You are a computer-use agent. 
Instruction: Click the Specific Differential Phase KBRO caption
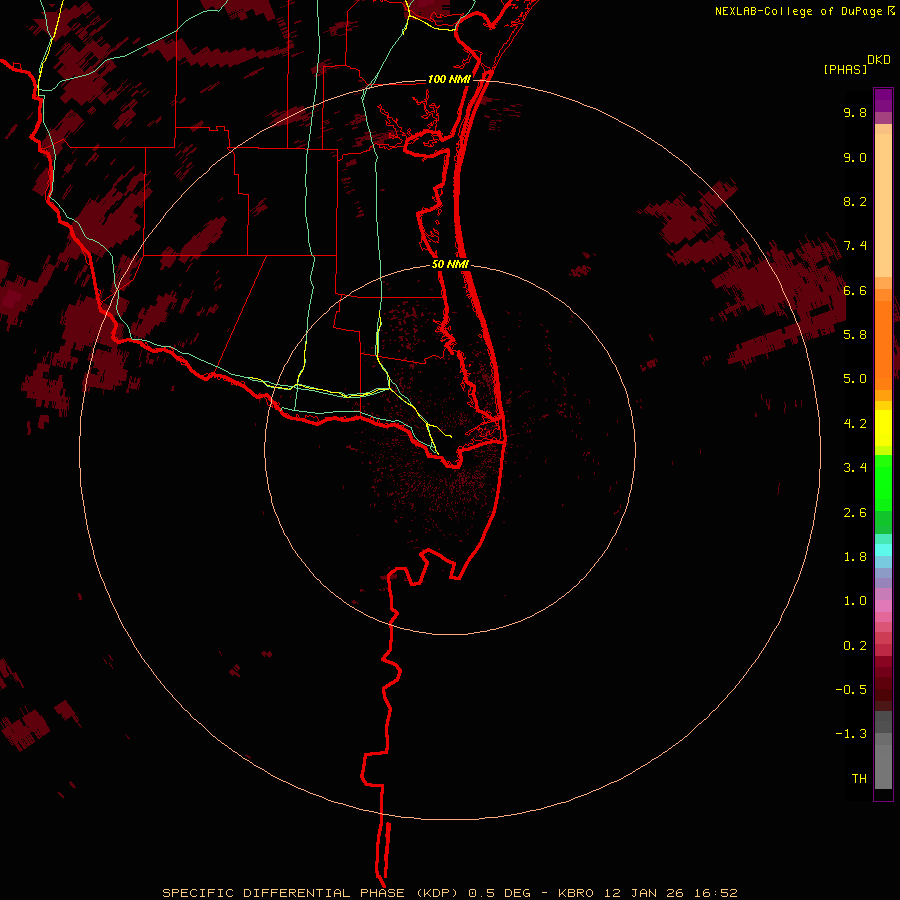coord(449,893)
